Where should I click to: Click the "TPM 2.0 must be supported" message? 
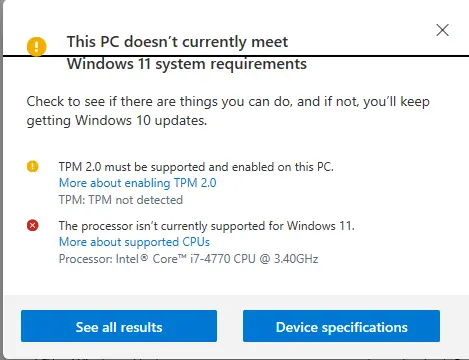[x=196, y=167]
